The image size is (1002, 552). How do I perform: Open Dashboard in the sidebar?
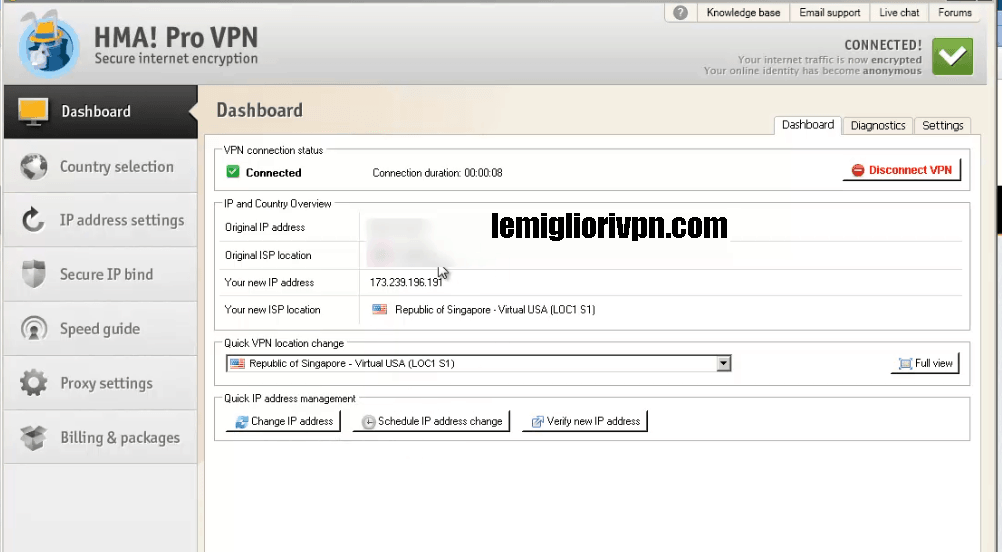coord(101,112)
